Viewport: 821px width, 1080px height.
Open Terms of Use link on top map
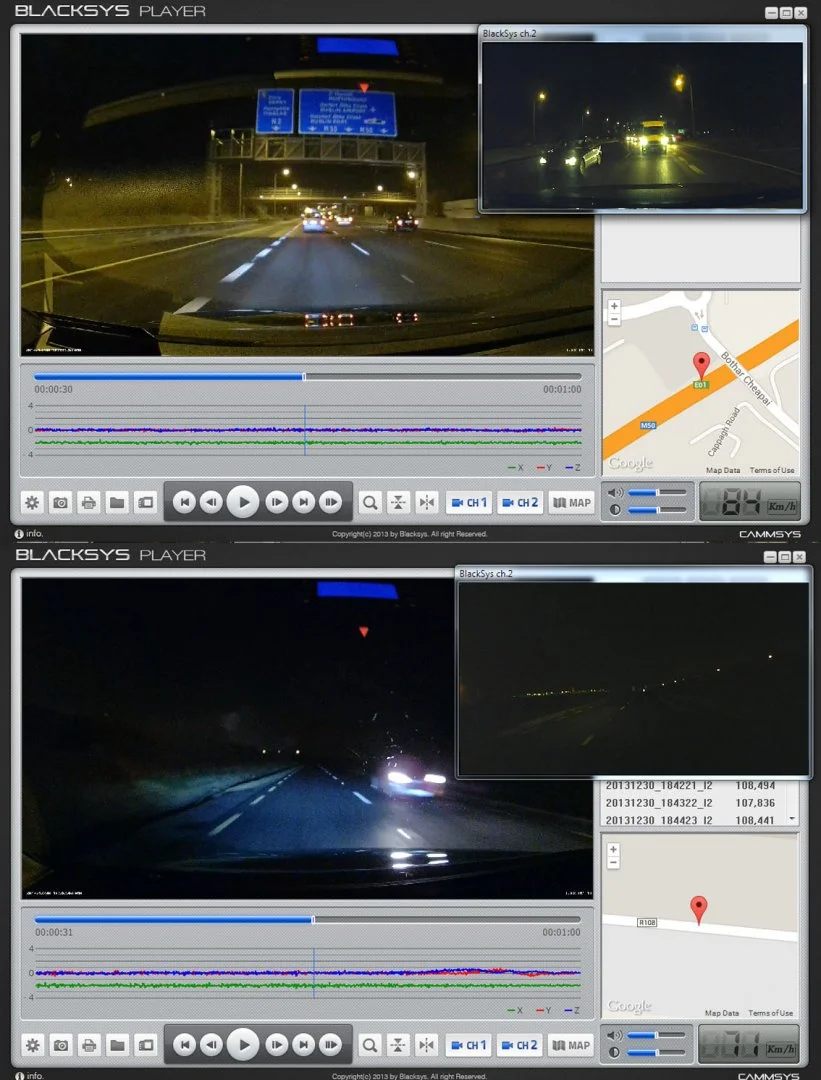(x=772, y=470)
